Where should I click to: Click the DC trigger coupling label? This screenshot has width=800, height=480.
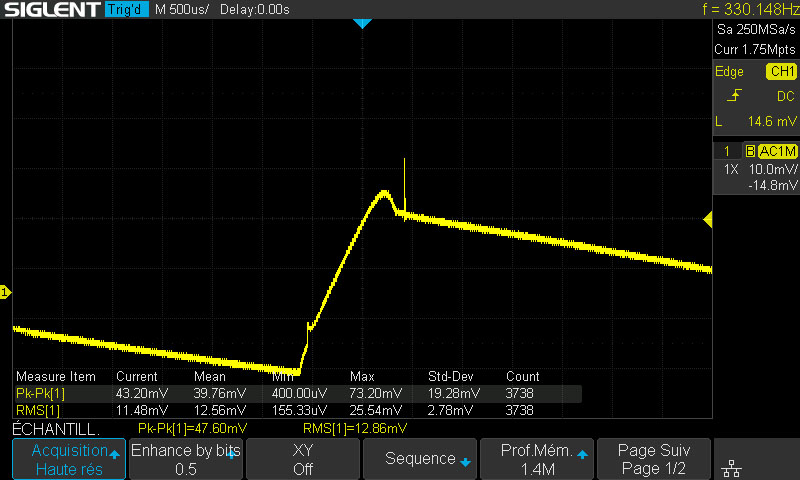[785, 96]
